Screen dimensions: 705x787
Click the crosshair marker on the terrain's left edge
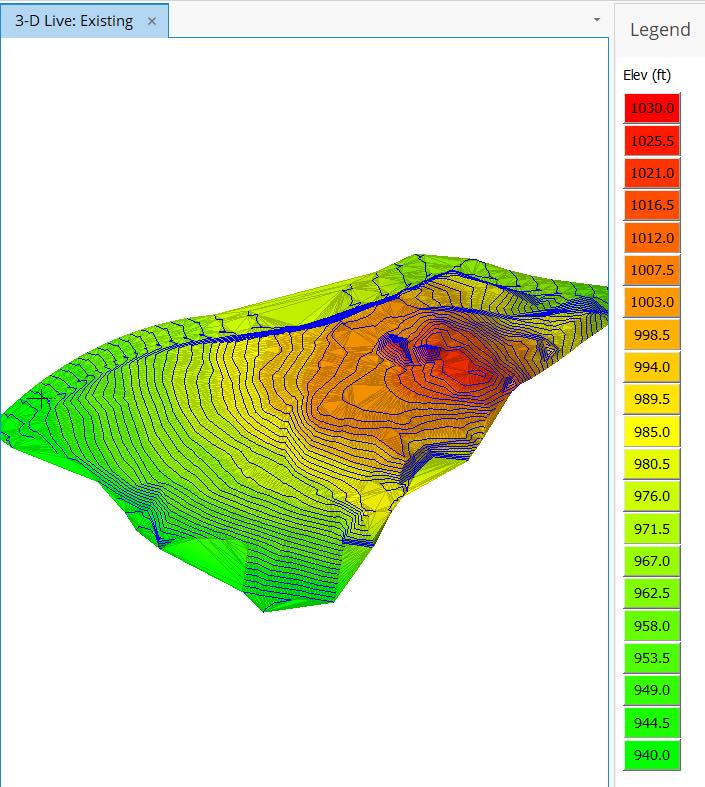click(39, 401)
